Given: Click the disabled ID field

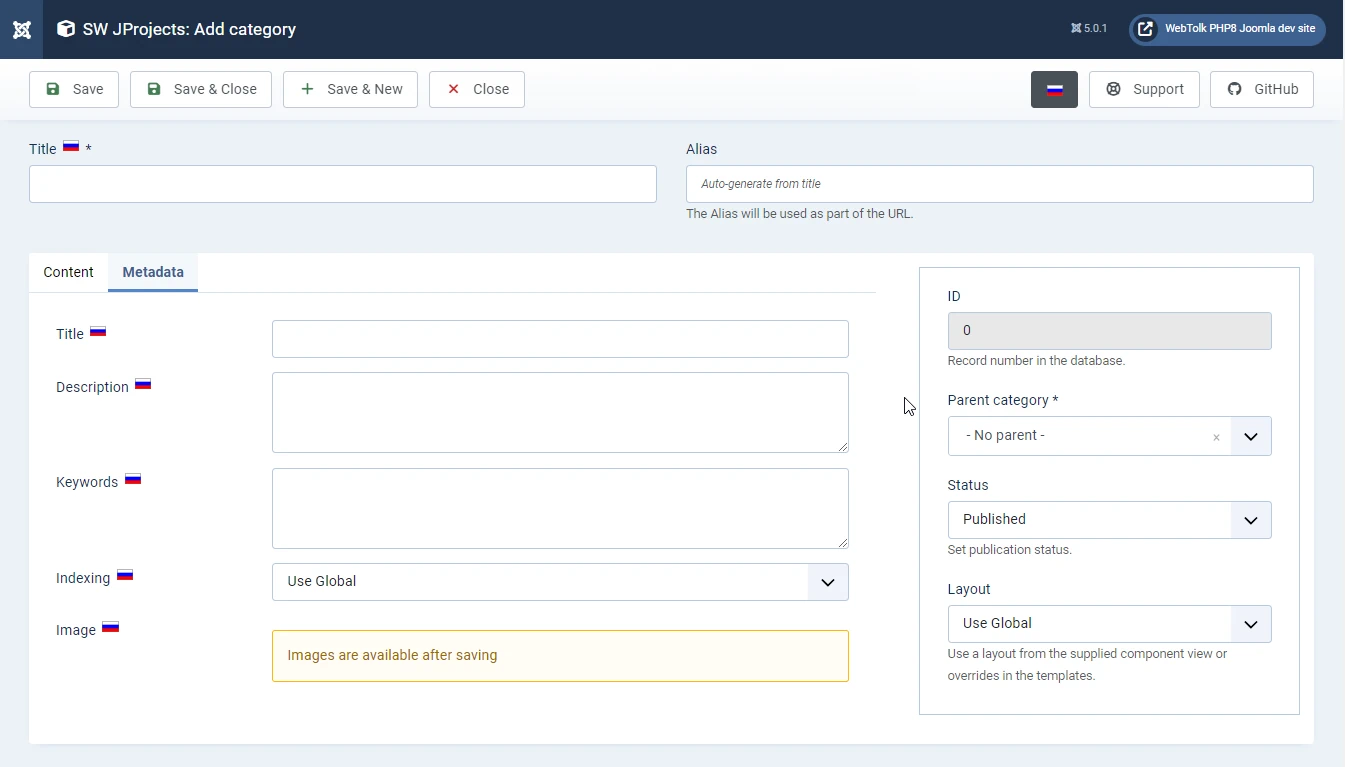Looking at the screenshot, I should pos(1109,331).
